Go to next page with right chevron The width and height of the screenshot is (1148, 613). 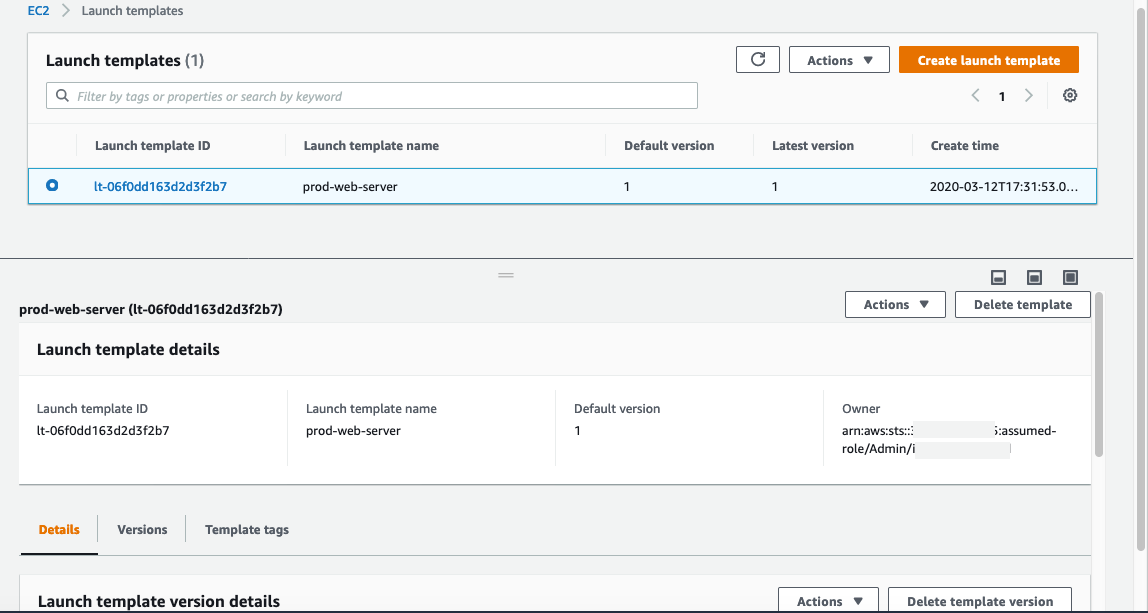point(1029,95)
